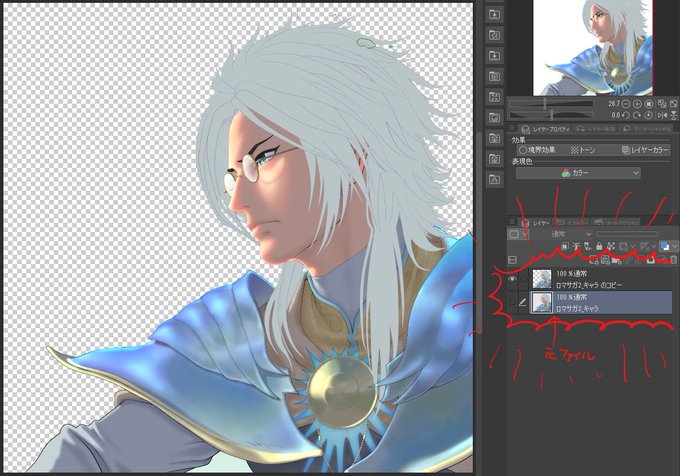Toggle the トーン effect
The height and width of the screenshot is (476, 680).
(582, 150)
